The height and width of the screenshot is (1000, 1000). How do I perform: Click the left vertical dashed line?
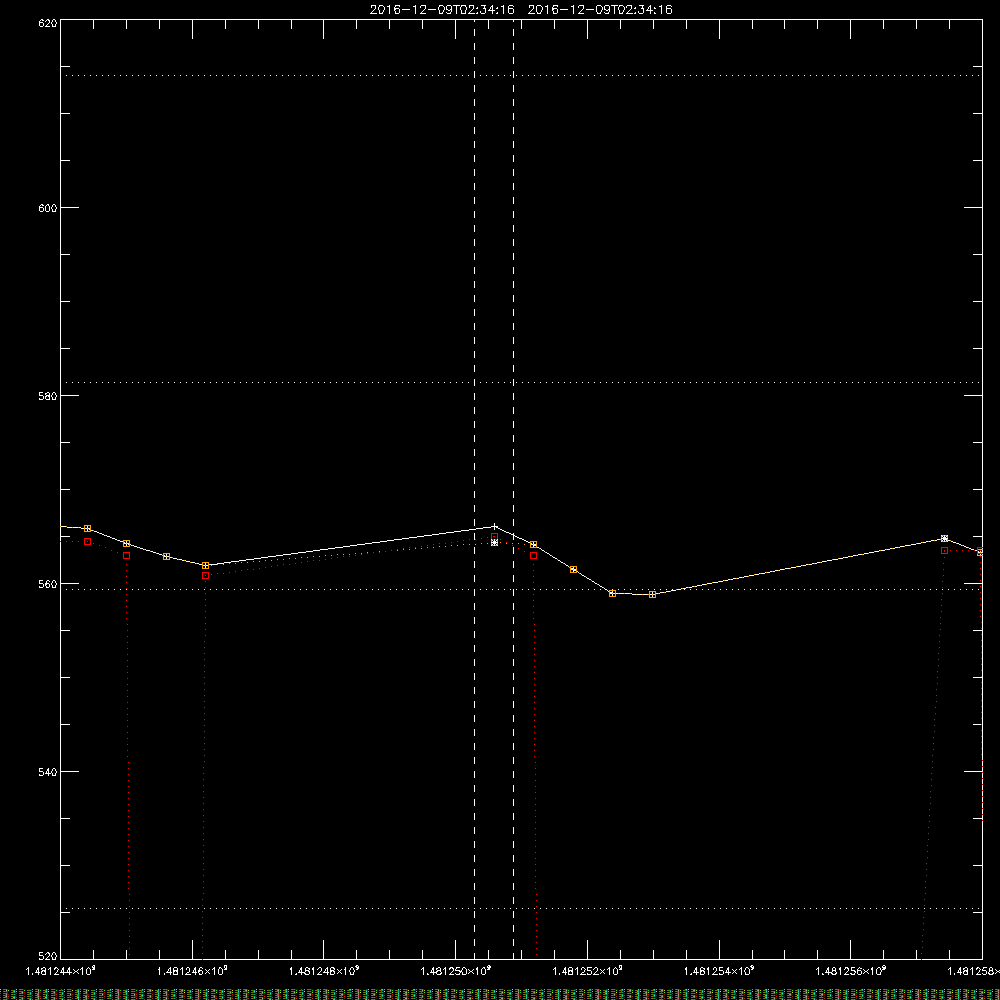pyautogui.click(x=474, y=489)
